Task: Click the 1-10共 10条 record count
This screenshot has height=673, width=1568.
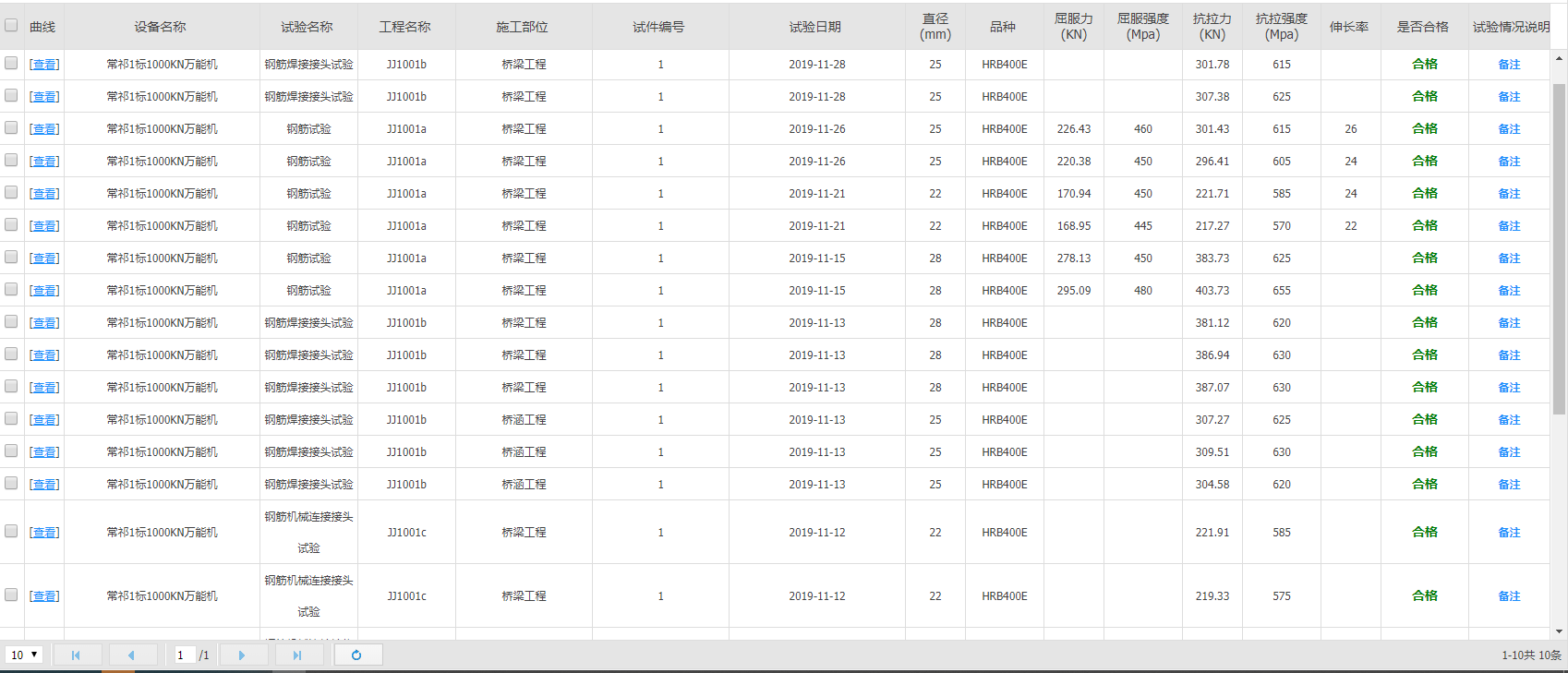Action: pyautogui.click(x=1531, y=655)
